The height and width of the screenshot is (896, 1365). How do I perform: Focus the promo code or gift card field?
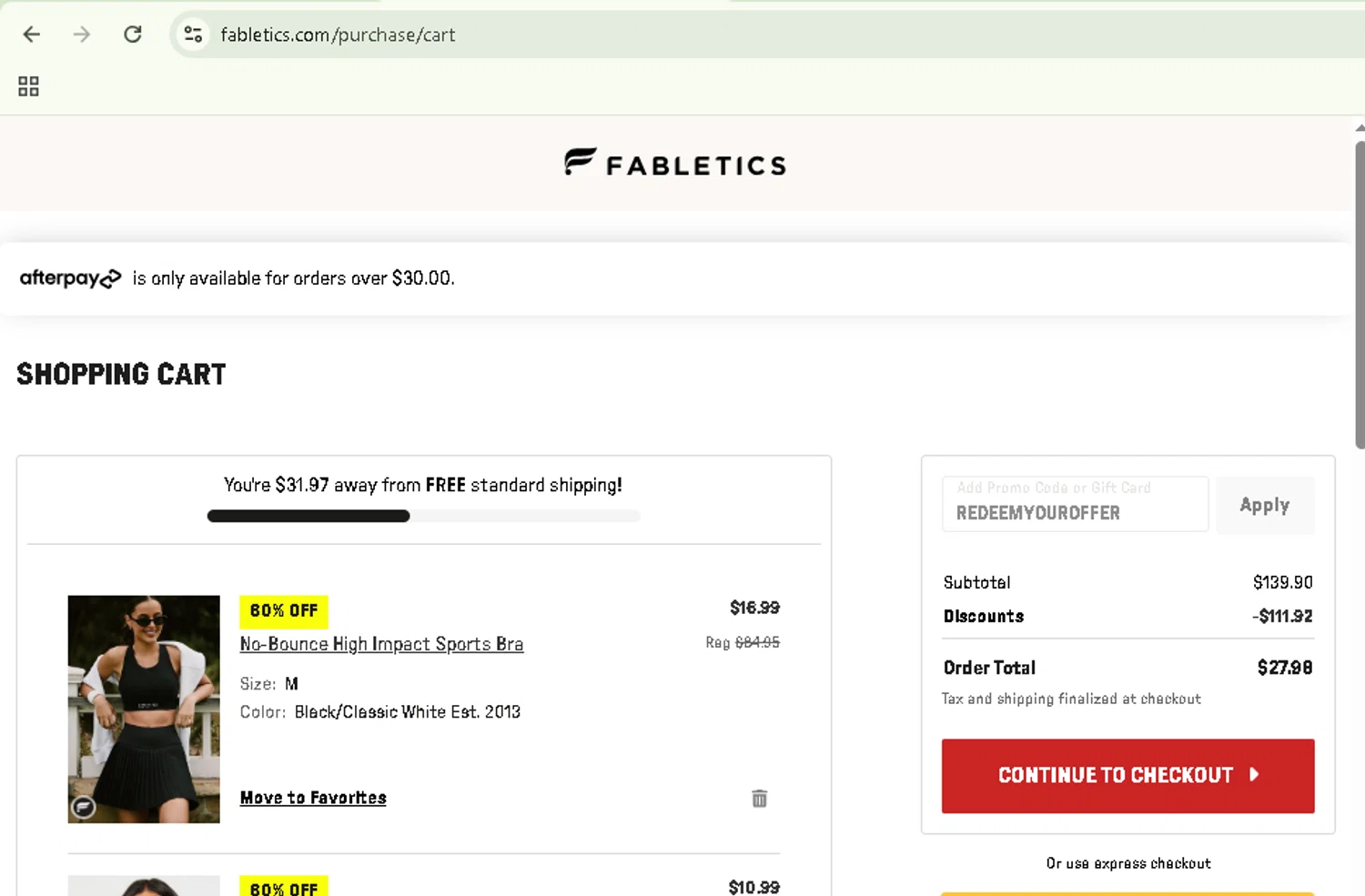point(1075,504)
